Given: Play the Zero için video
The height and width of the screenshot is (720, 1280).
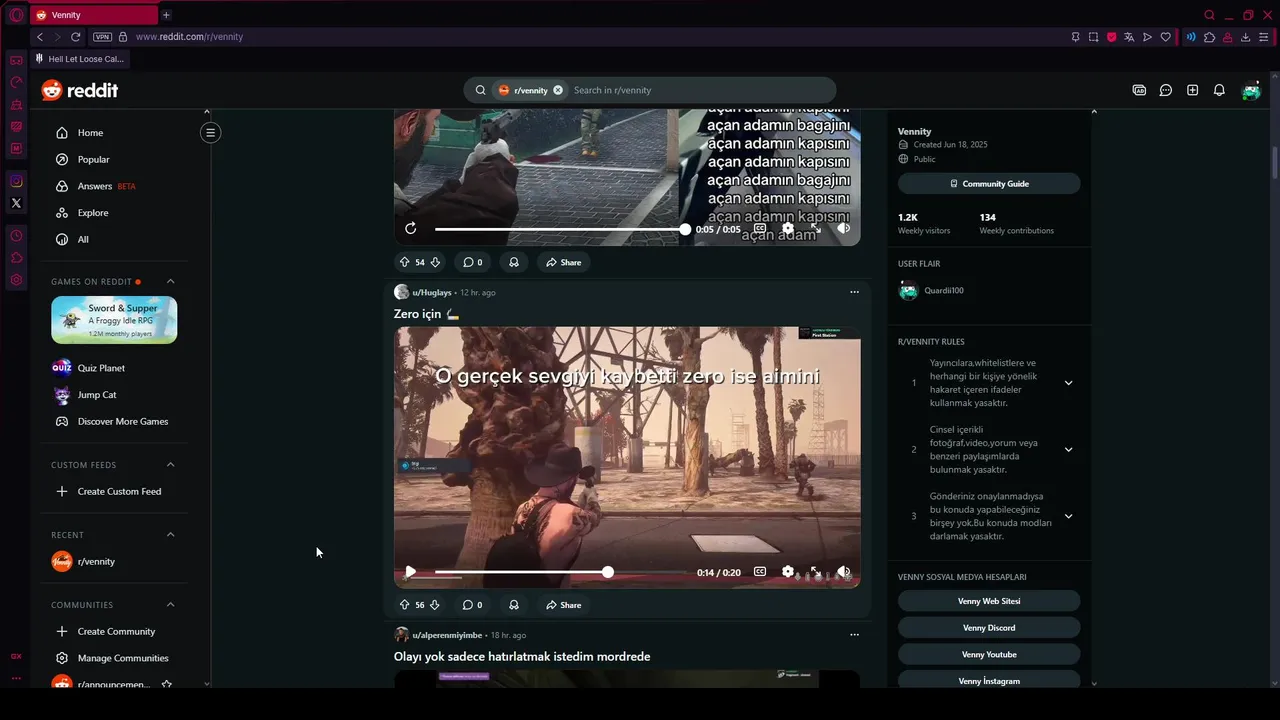Looking at the screenshot, I should point(410,572).
